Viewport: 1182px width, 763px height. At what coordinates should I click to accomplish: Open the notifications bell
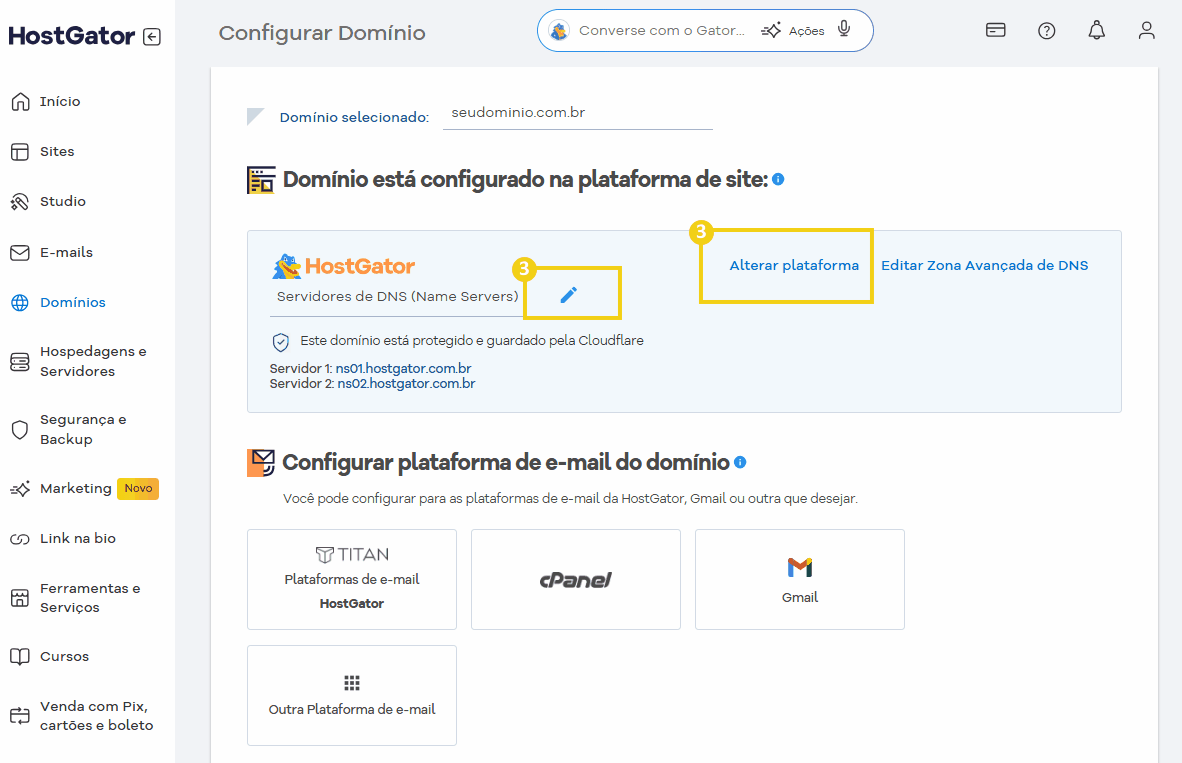coord(1096,30)
